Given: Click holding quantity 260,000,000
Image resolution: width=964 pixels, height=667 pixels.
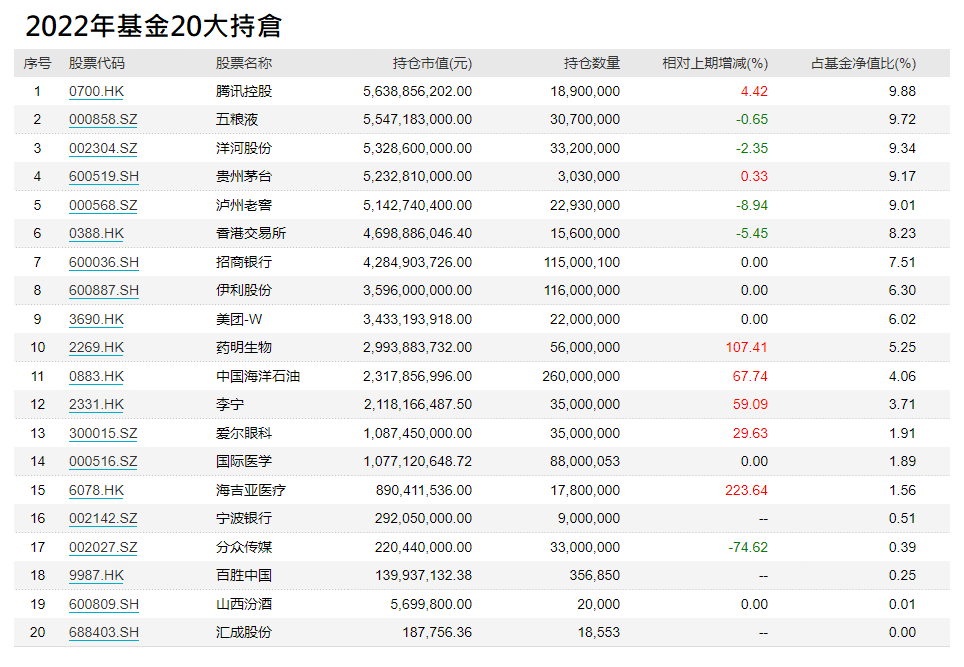Looking at the screenshot, I should [581, 376].
